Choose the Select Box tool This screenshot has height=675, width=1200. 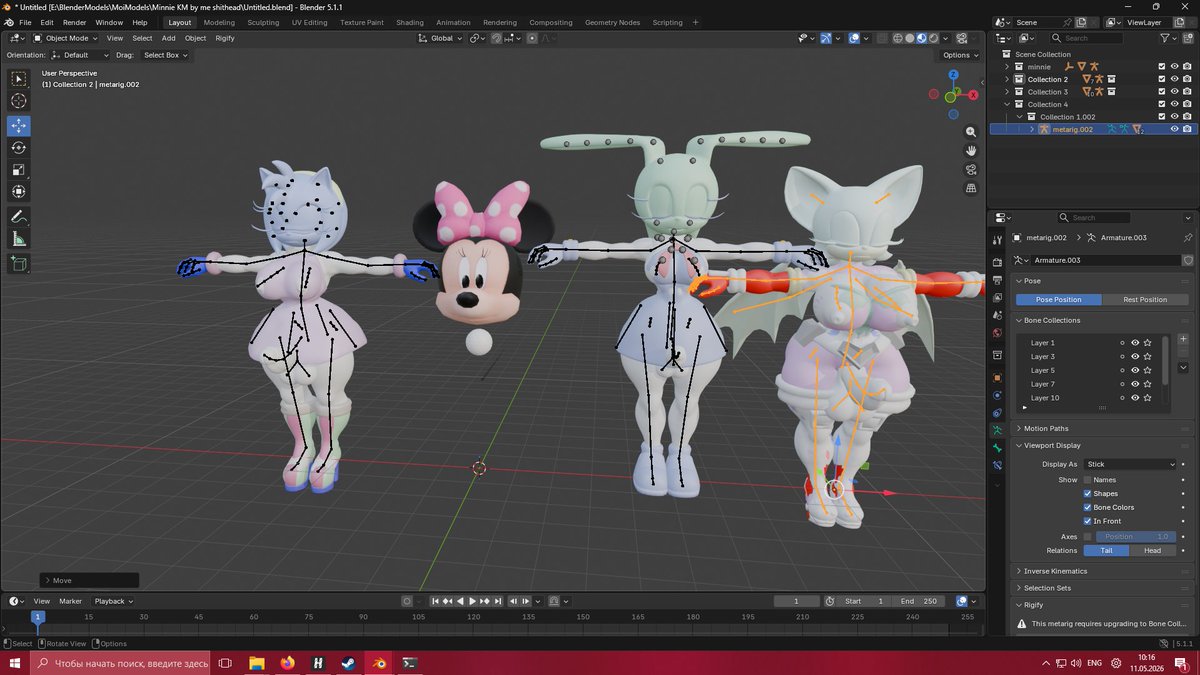[x=19, y=78]
